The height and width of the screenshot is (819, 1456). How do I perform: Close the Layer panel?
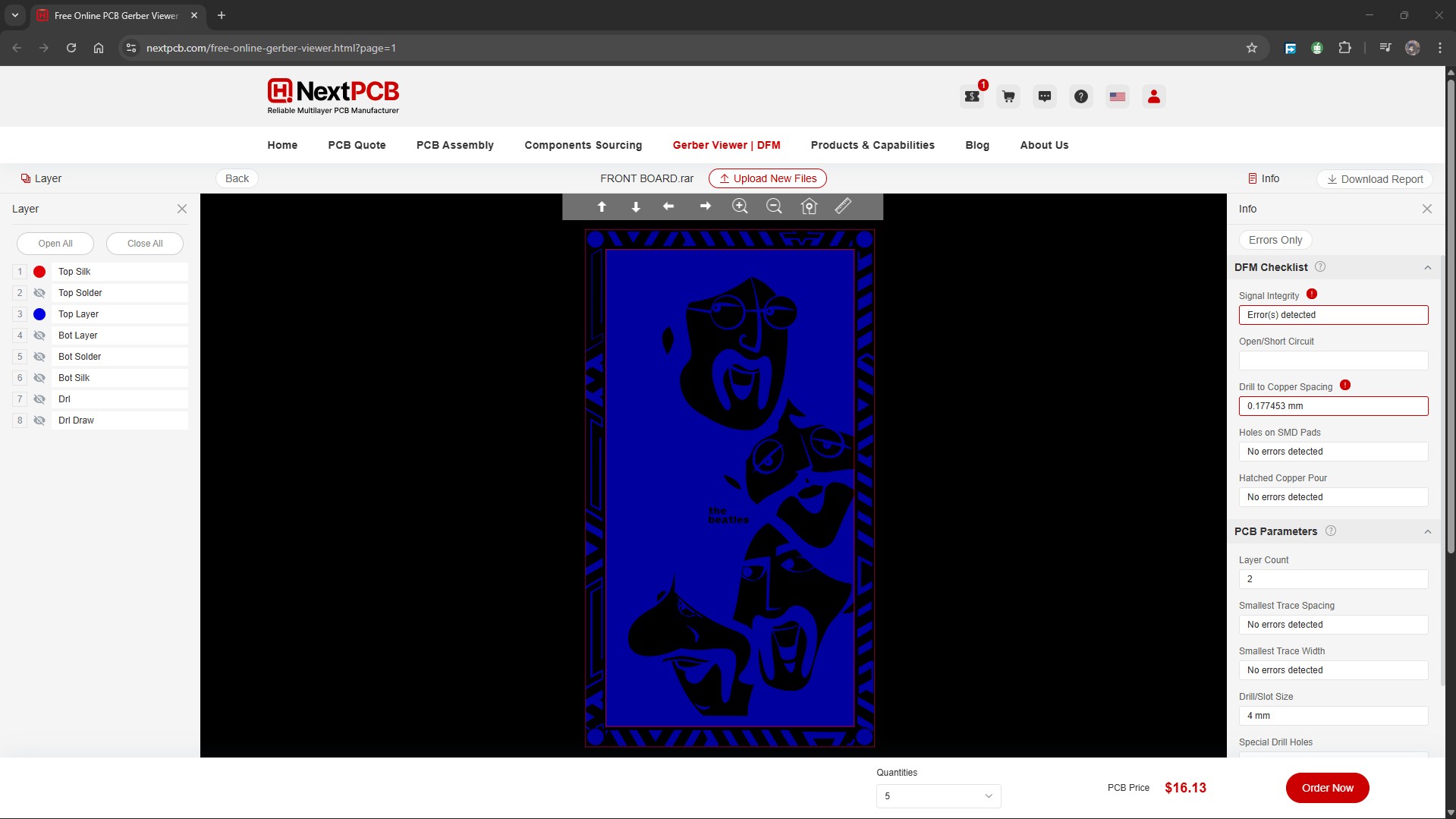pyautogui.click(x=182, y=209)
